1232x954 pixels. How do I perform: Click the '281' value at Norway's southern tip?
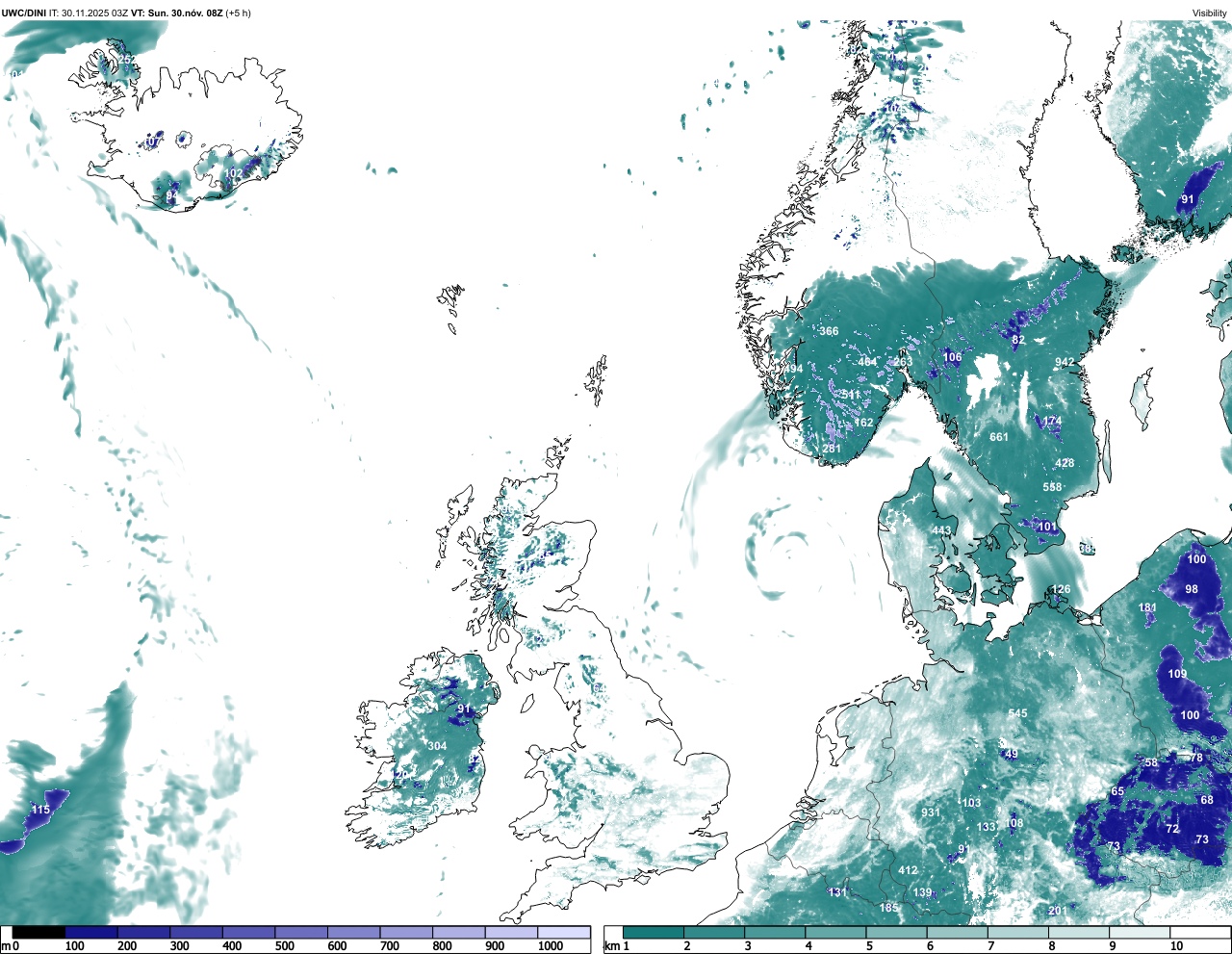click(x=832, y=449)
